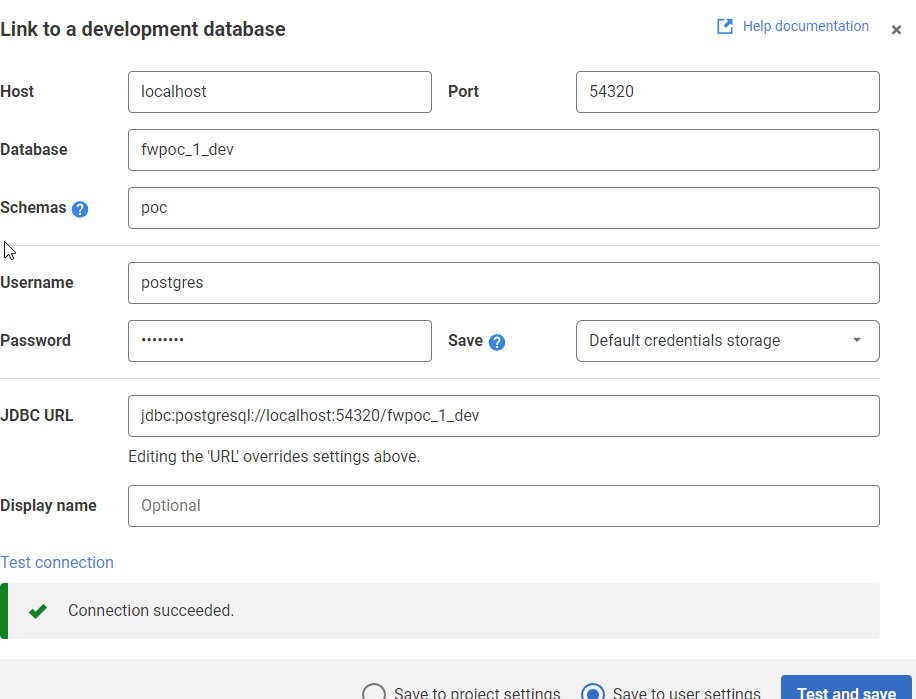This screenshot has width=916, height=699.
Task: Click the dropdown arrow on the credentials storage selector
Action: [857, 341]
